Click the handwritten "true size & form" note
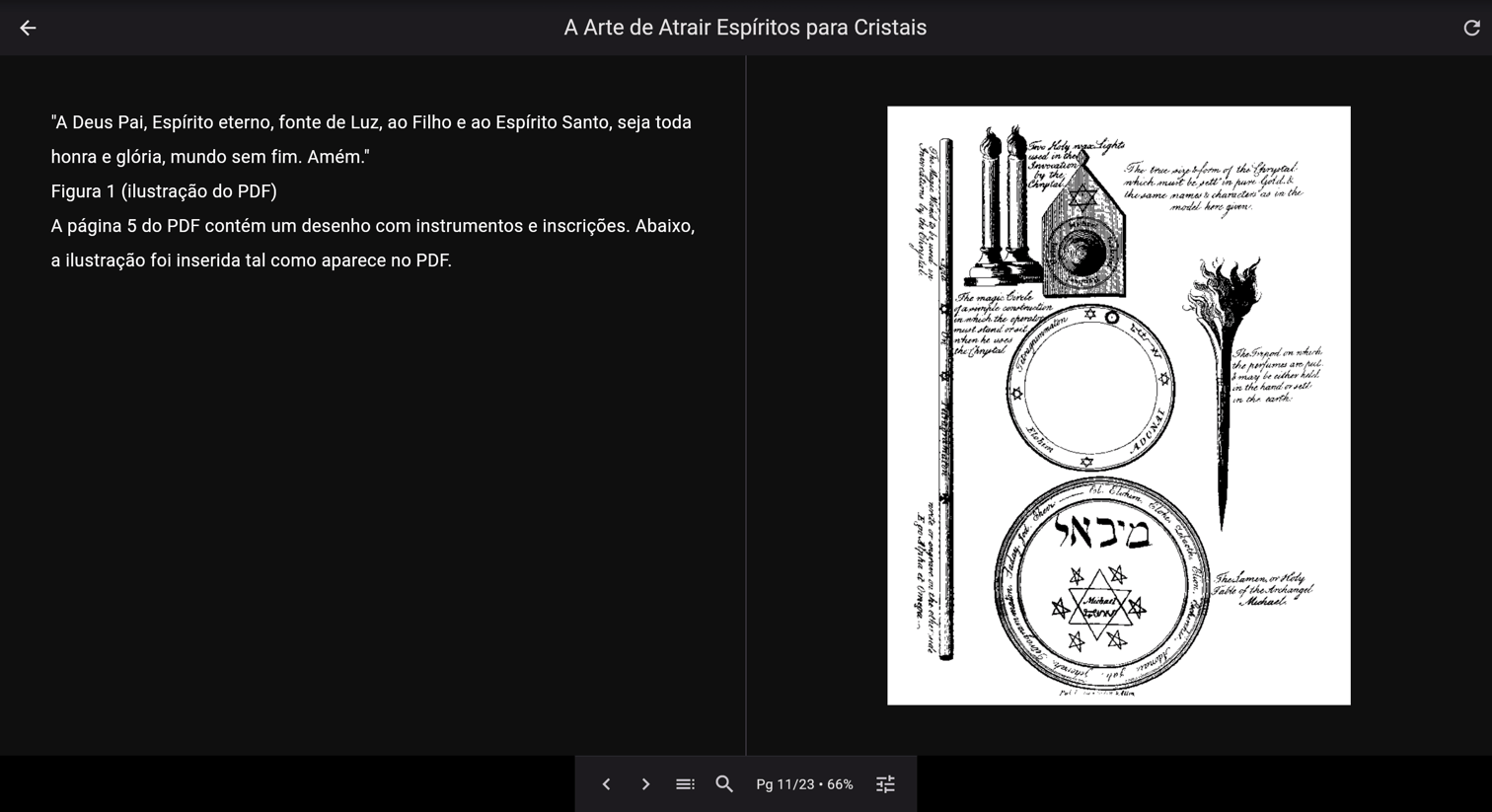The image size is (1492, 812). [x=1212, y=187]
